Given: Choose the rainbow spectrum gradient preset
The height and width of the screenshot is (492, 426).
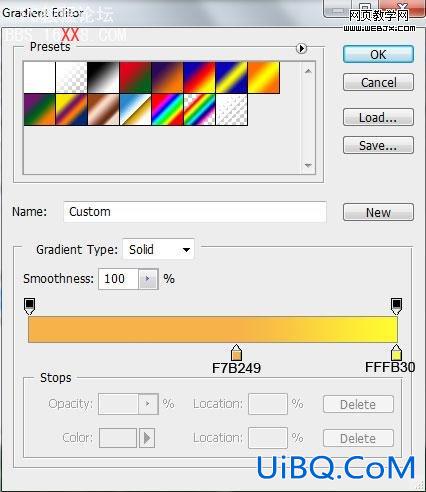Looking at the screenshot, I should coord(167,109).
